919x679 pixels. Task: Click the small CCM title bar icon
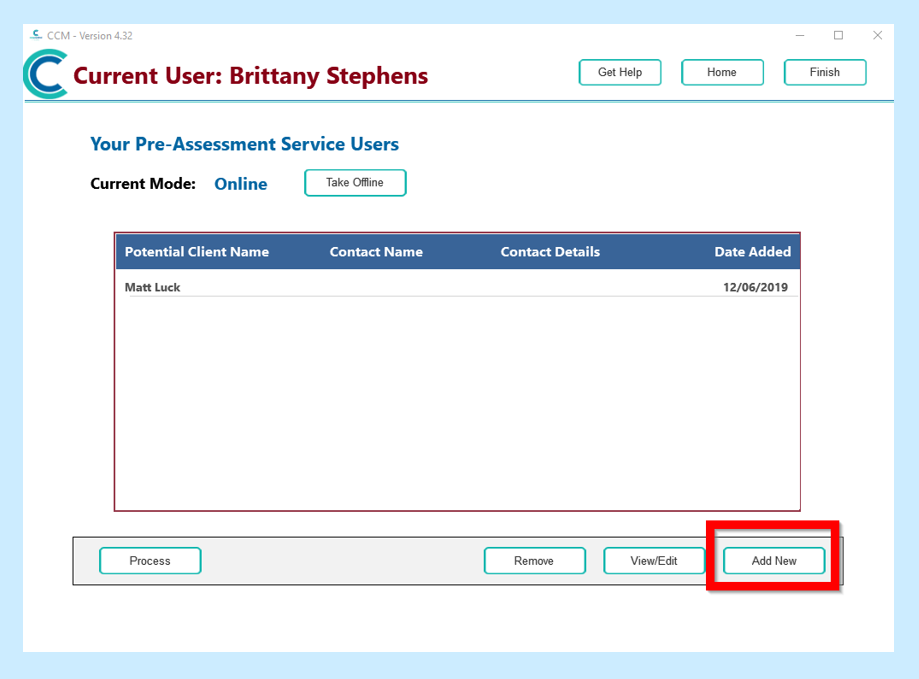point(36,35)
